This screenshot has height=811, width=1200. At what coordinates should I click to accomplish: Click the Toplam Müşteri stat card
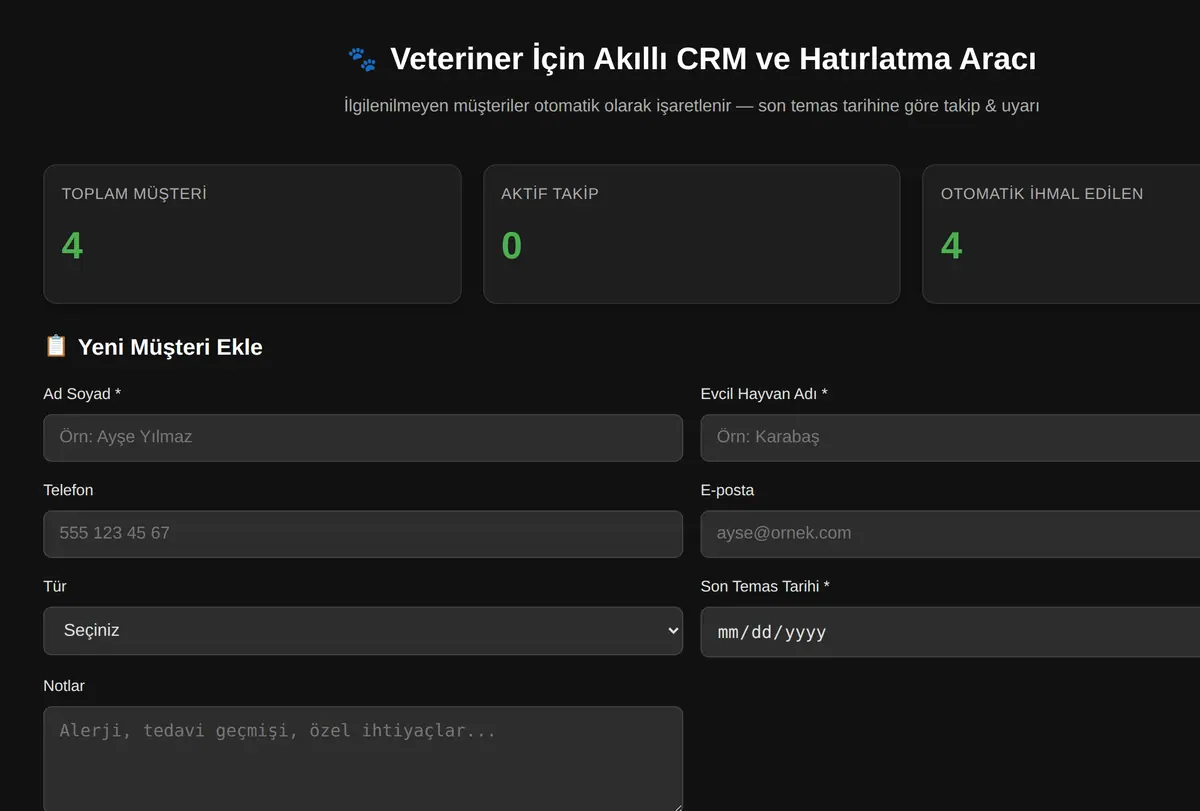tap(252, 234)
